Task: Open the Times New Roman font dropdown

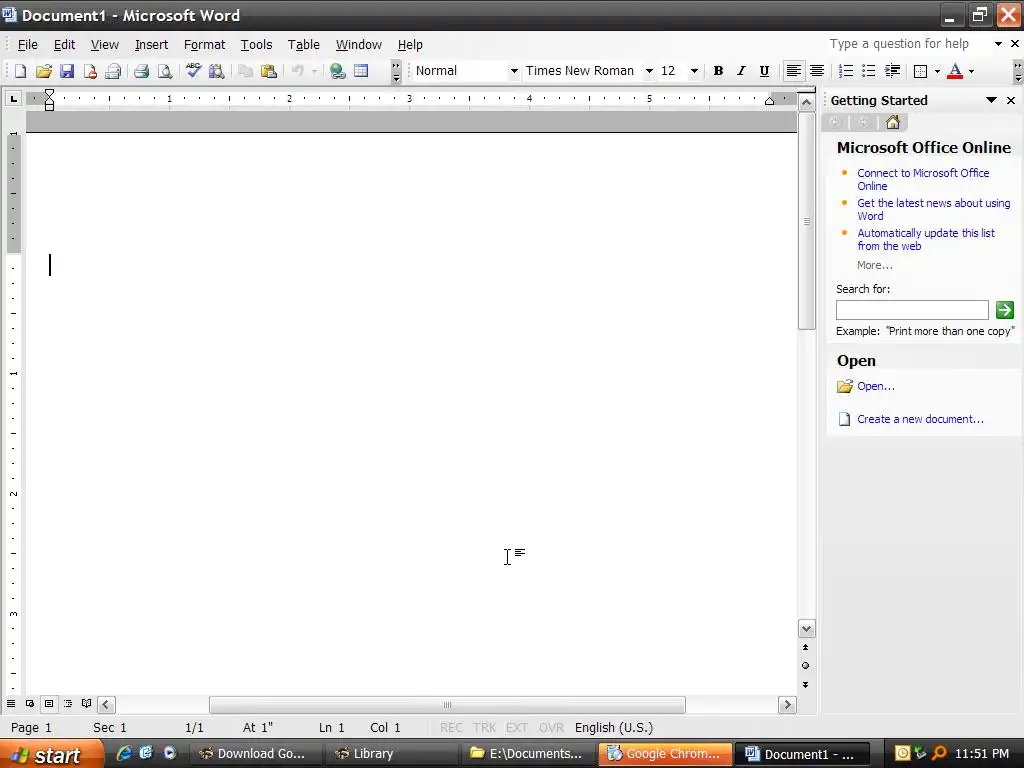Action: 649,71
